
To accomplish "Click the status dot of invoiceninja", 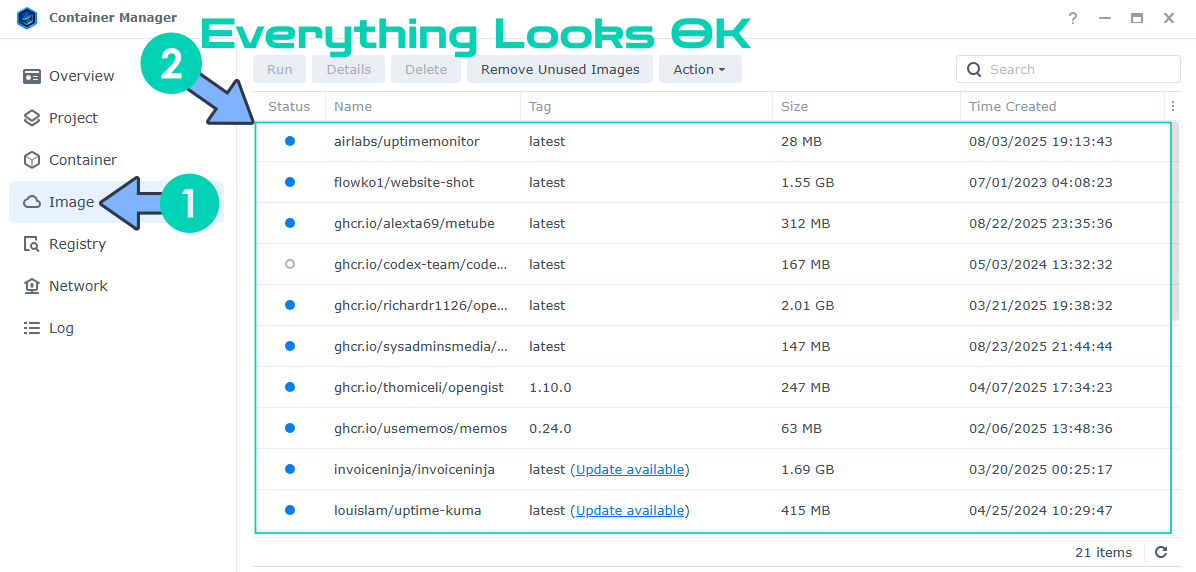I will point(290,470).
